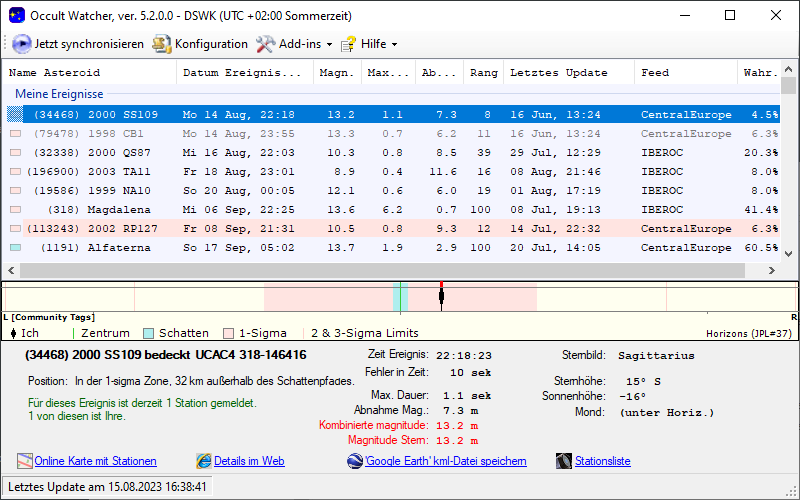Expand the Add-ins dropdown arrow
The height and width of the screenshot is (500, 800).
click(329, 45)
